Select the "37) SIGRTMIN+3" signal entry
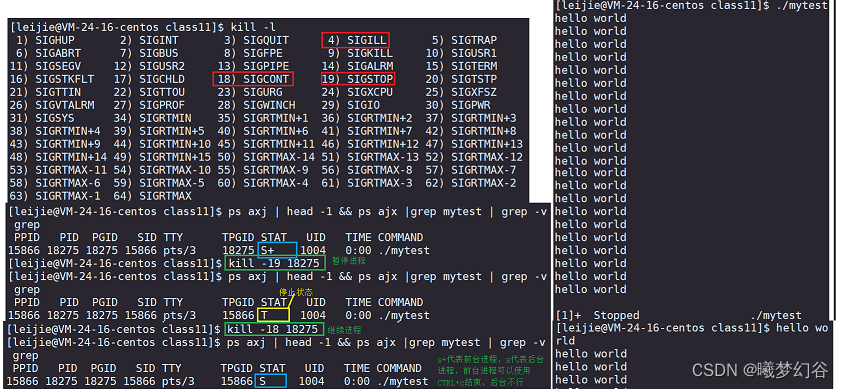This screenshot has height=389, width=845. (x=471, y=118)
